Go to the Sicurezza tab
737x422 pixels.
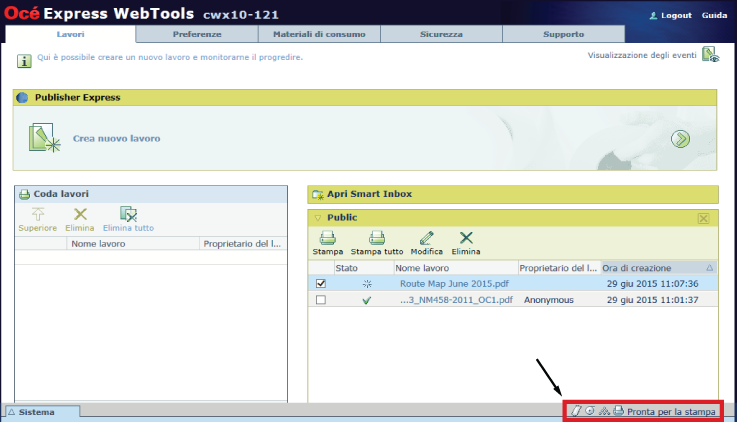(441, 34)
